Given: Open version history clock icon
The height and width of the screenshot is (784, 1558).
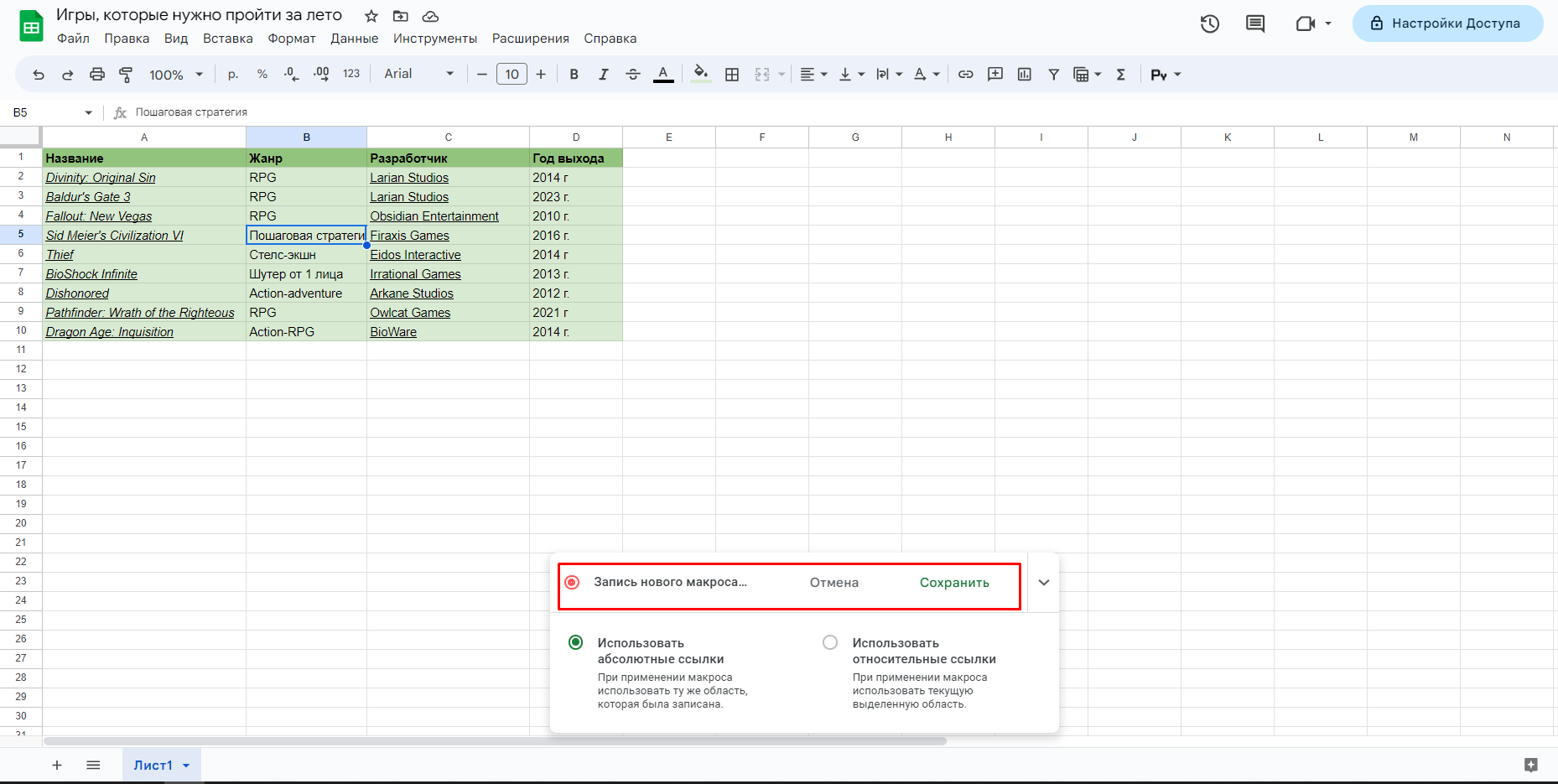Looking at the screenshot, I should tap(1209, 23).
